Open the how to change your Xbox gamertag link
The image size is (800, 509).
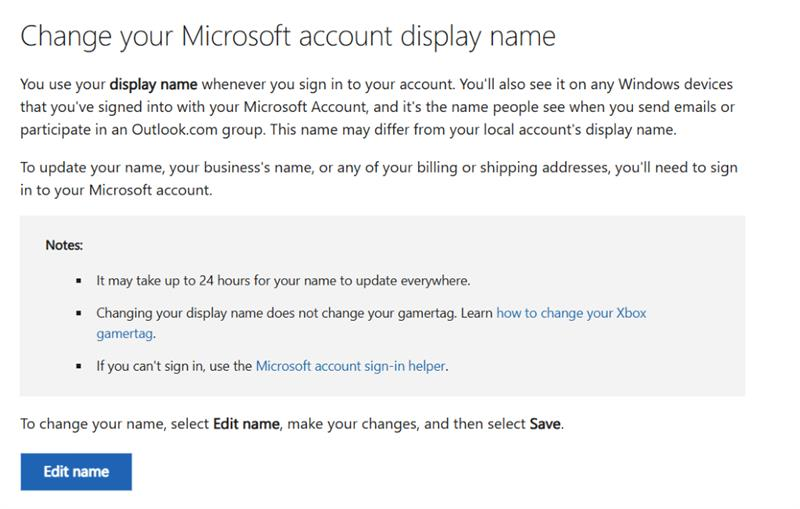tap(571, 313)
